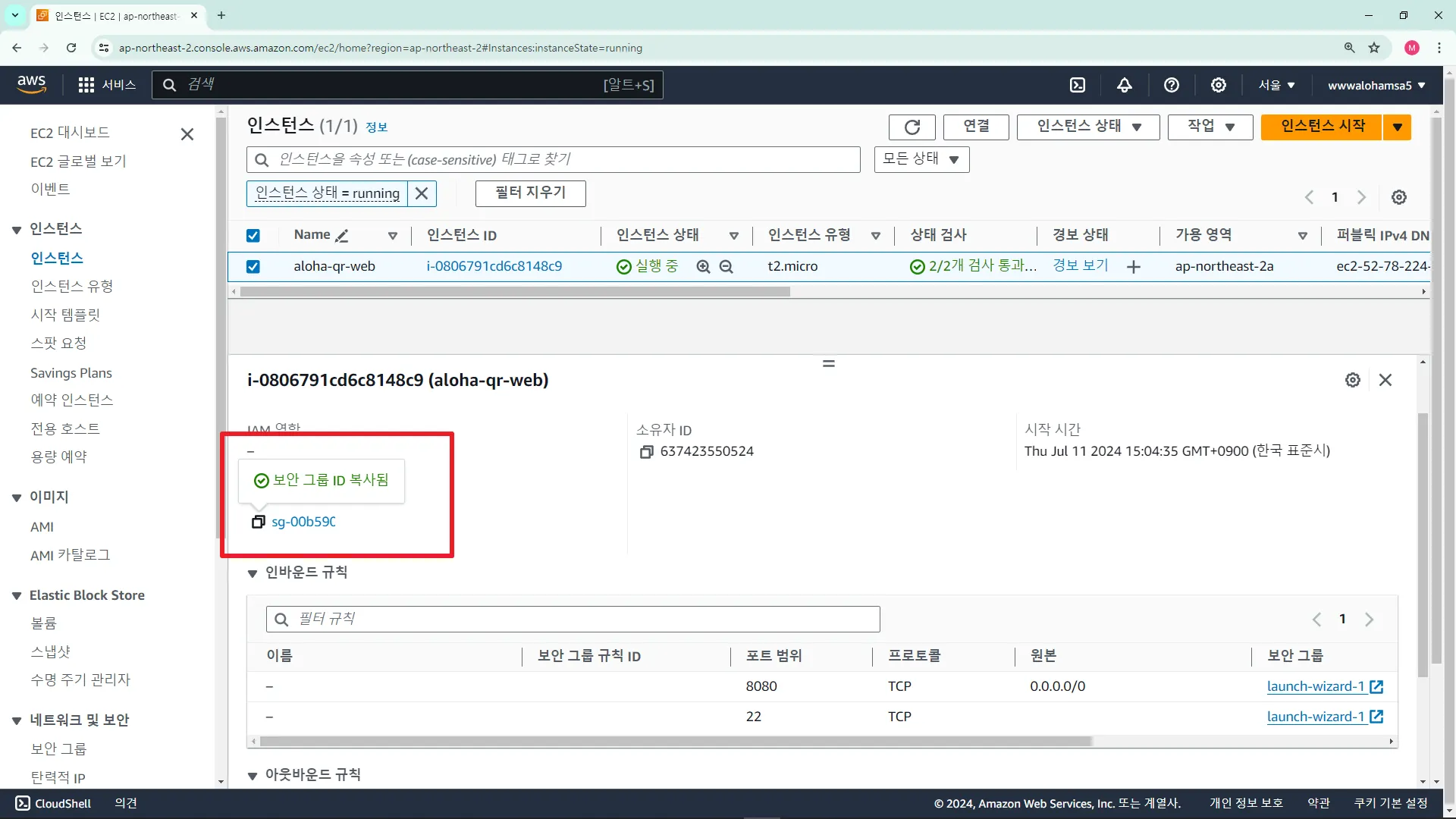The image size is (1456, 819).
Task: Click the instance search filter field
Action: (554, 160)
